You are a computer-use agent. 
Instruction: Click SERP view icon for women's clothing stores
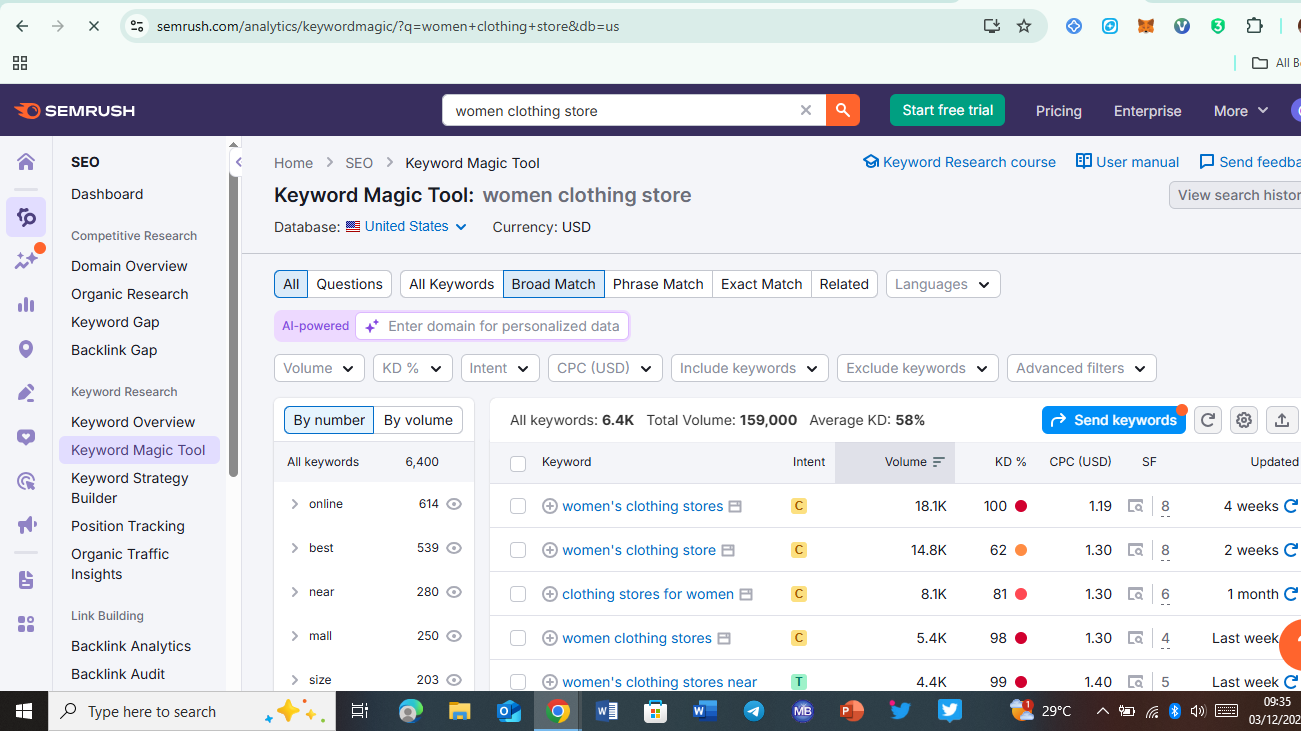pyautogui.click(x=1135, y=506)
